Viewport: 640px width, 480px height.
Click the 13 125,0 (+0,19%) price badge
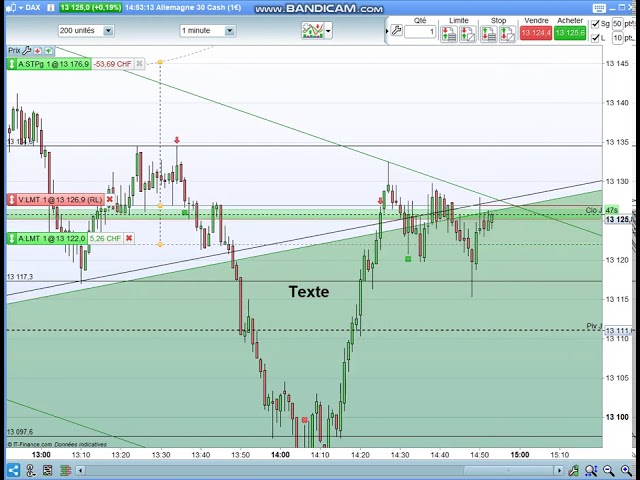pos(91,7)
